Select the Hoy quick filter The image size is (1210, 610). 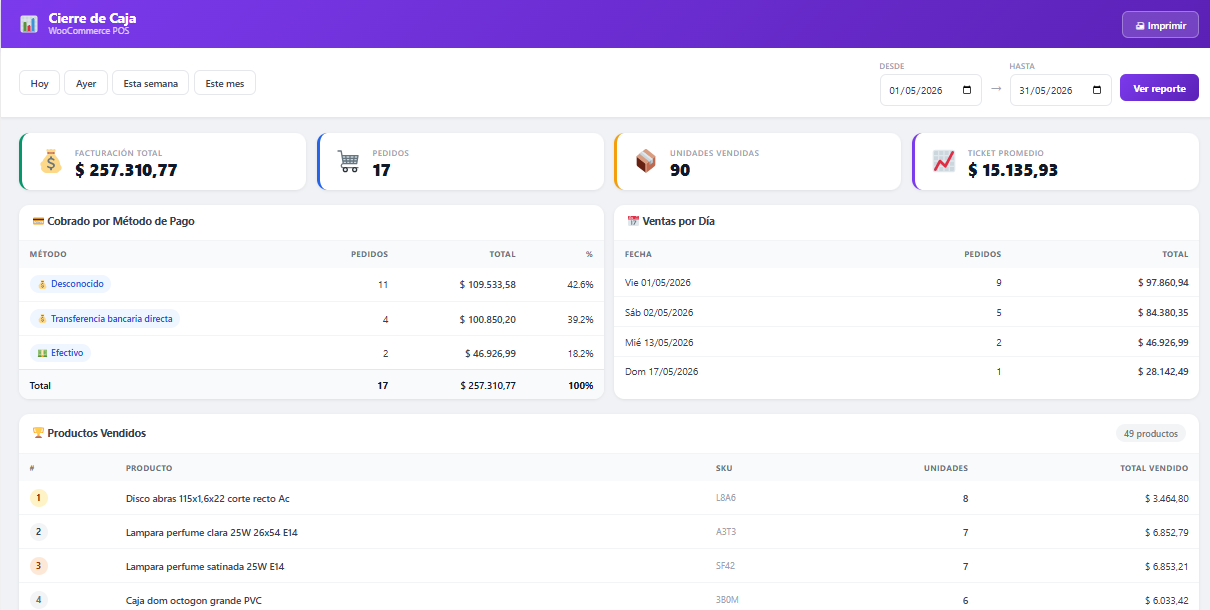tap(39, 83)
